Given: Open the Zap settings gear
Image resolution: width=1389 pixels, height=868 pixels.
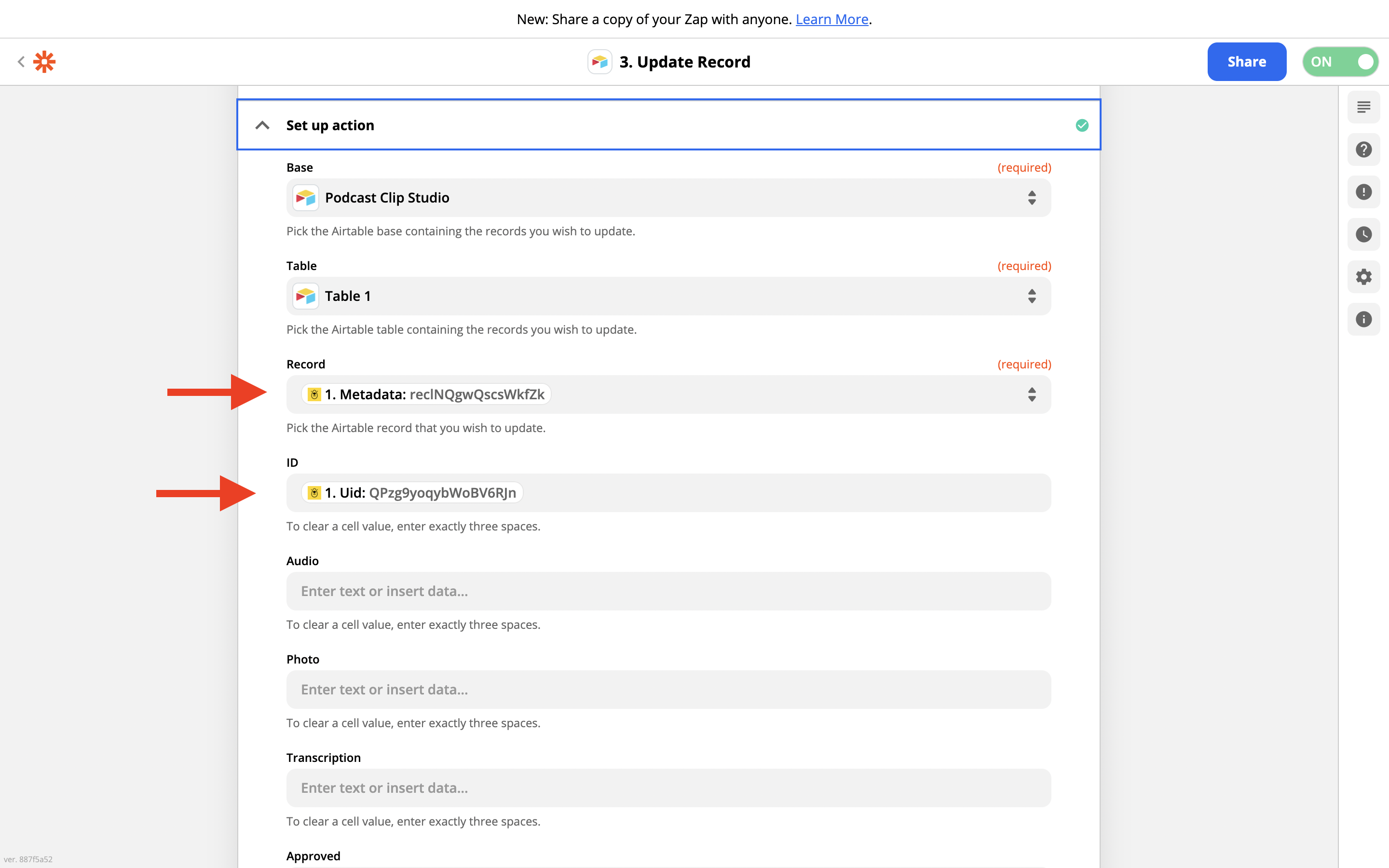Looking at the screenshot, I should click(1363, 277).
